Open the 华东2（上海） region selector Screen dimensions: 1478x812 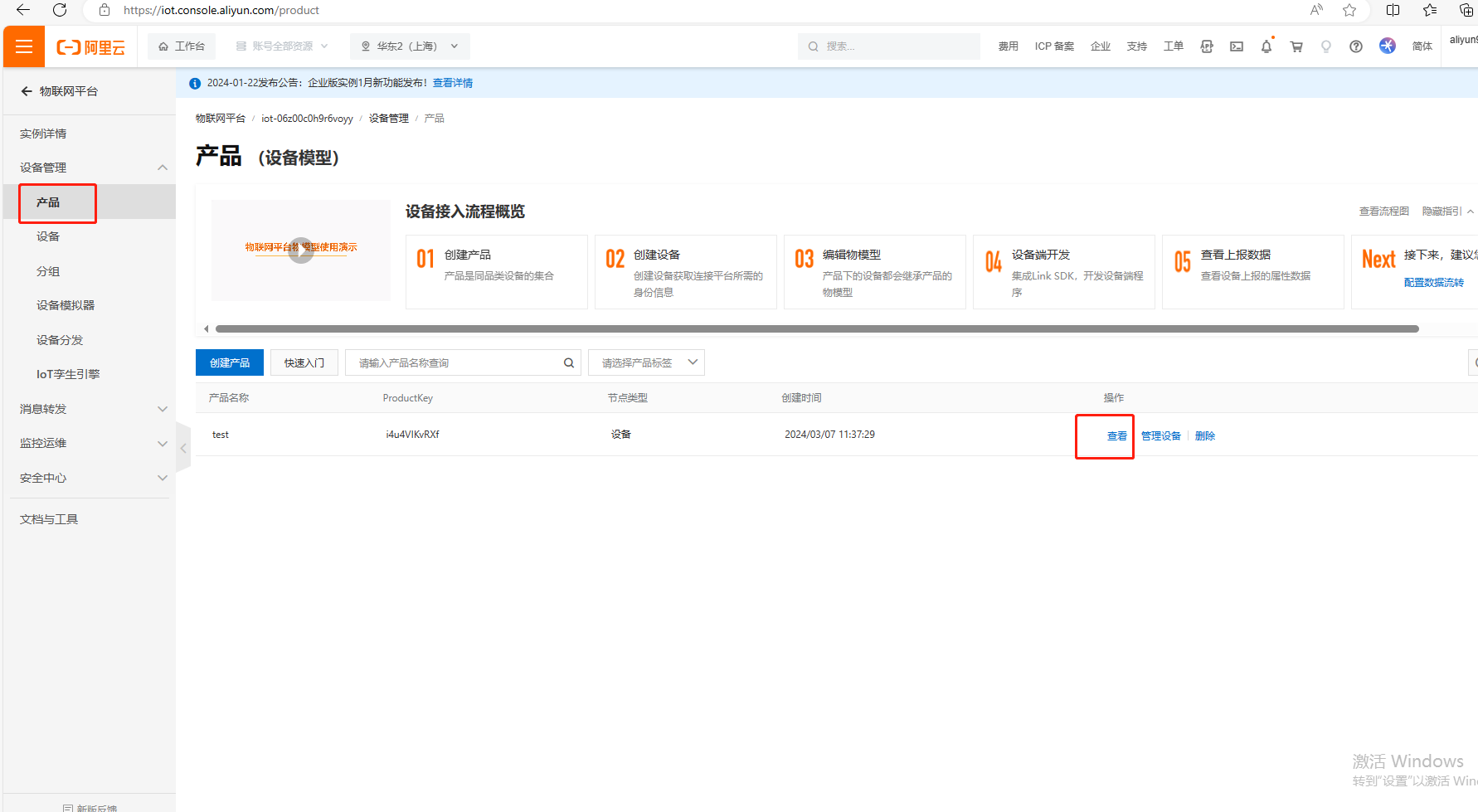410,46
